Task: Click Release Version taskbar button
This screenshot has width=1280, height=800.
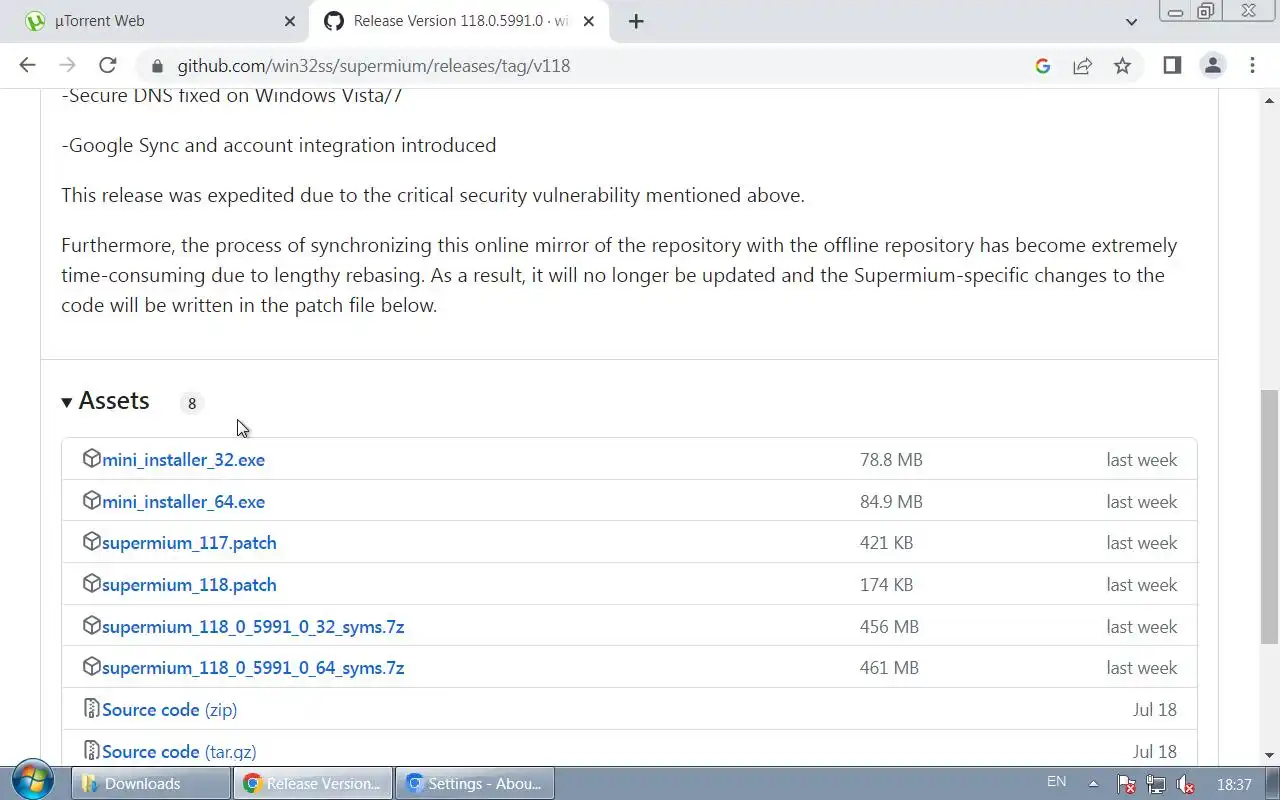Action: [312, 784]
